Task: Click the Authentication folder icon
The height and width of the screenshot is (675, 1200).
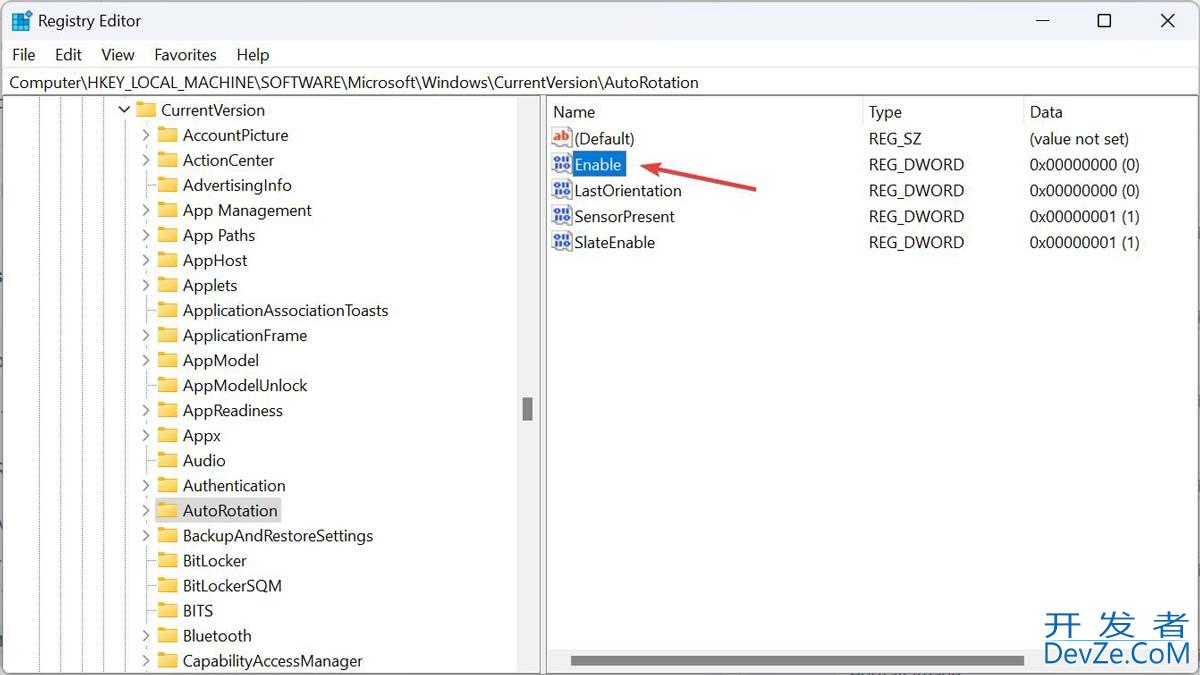Action: [167, 485]
